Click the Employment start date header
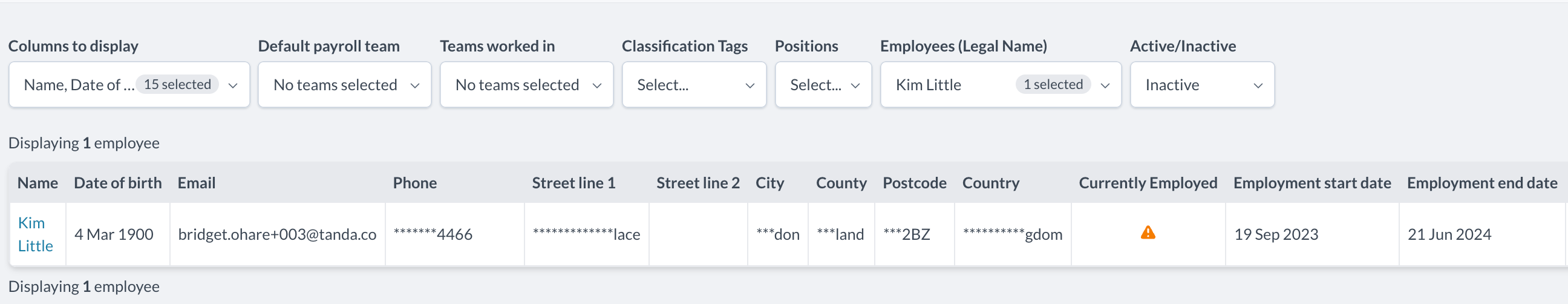 tap(1312, 183)
